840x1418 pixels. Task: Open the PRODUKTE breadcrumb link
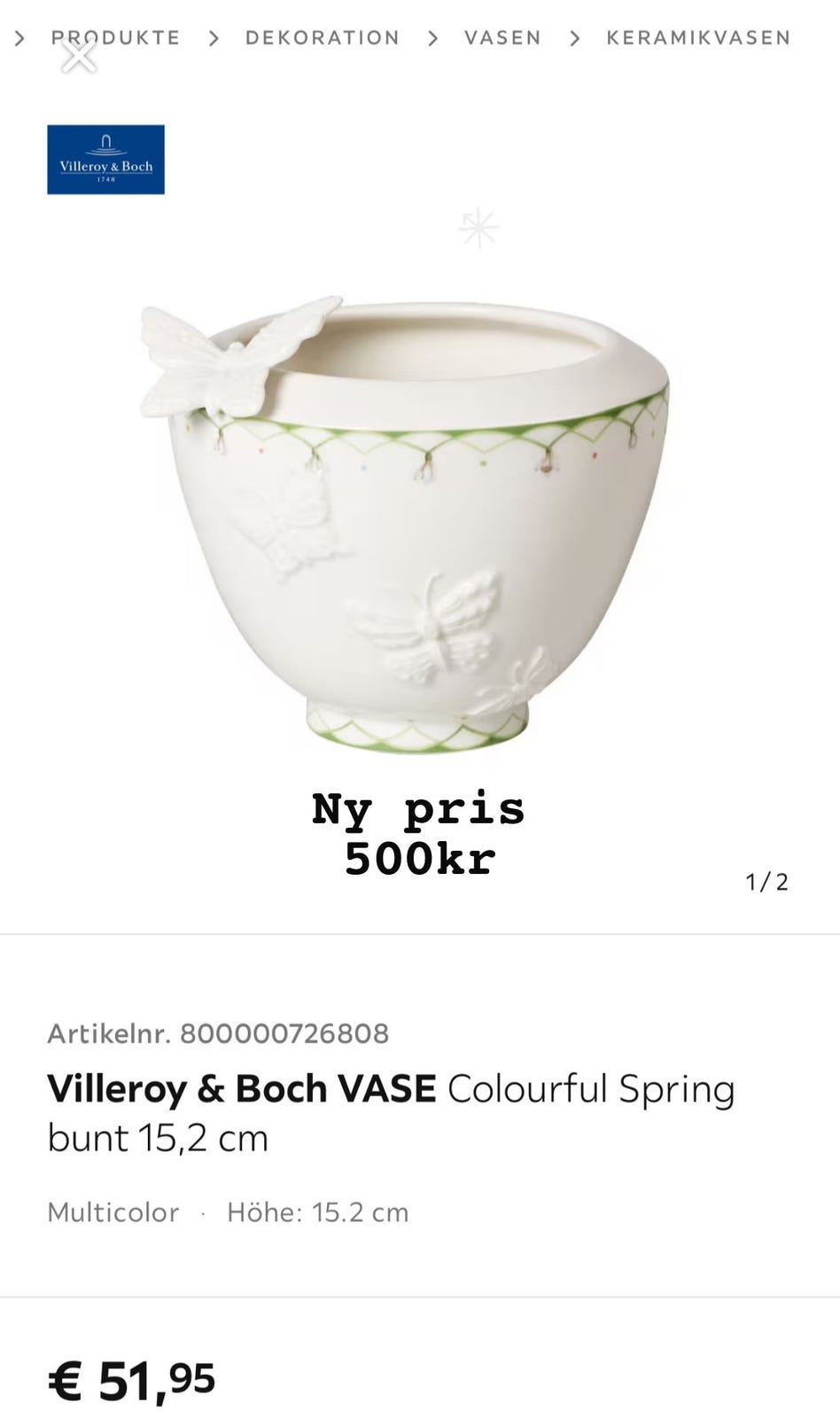coord(115,38)
